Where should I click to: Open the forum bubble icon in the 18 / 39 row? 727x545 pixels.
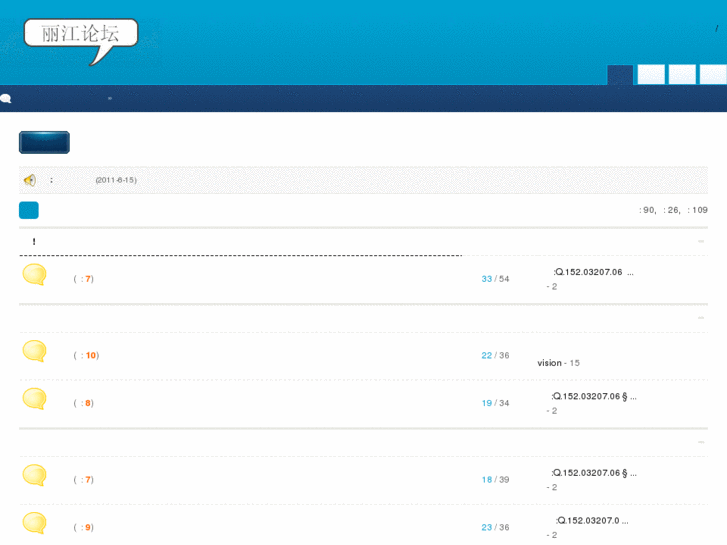click(35, 475)
